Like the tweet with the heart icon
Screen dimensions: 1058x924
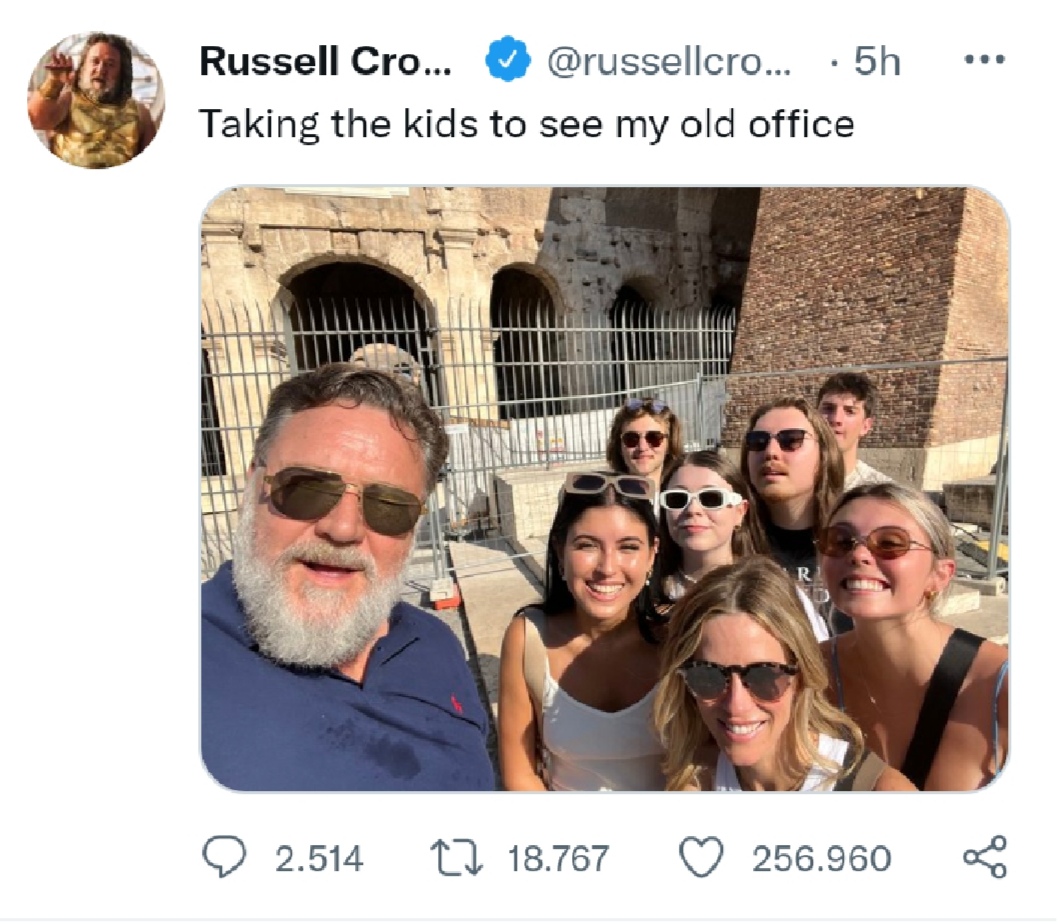point(701,858)
